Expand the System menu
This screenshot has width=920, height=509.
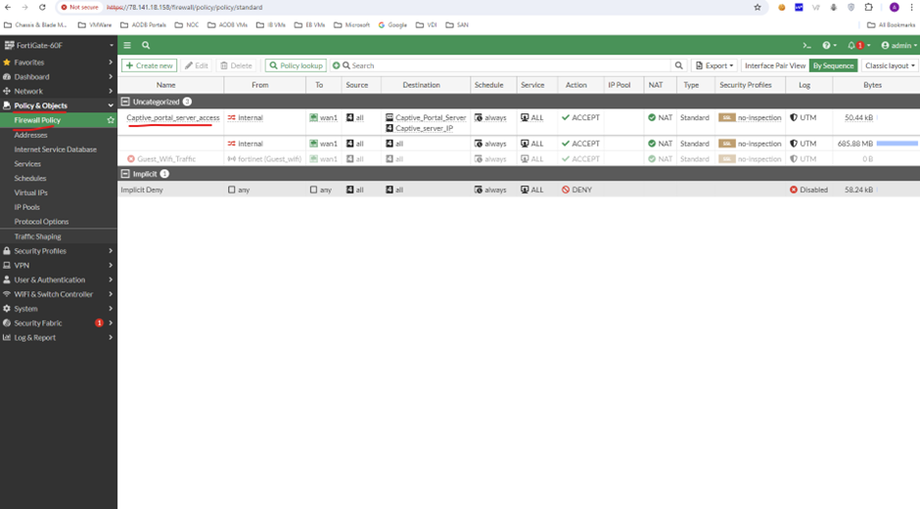[58, 308]
